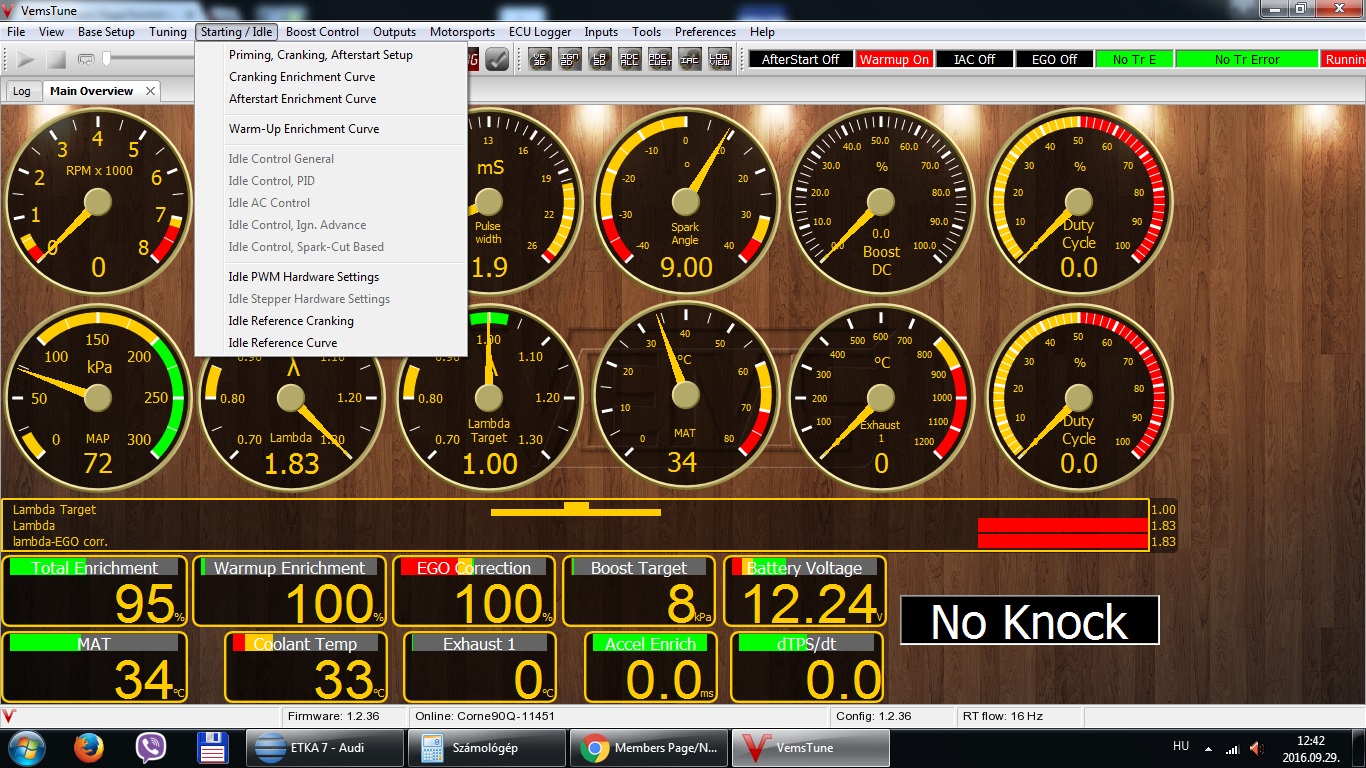Click the AfterStart Off status indicator
Screen dimensions: 1366x768
tap(800, 60)
